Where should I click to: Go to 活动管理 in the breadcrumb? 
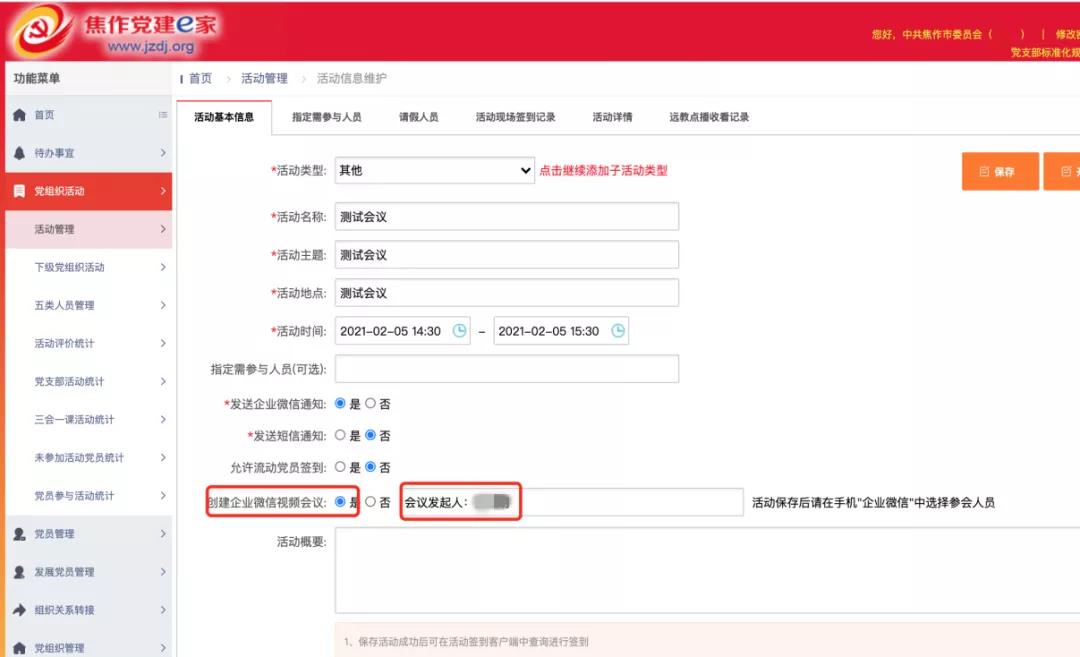[x=264, y=79]
